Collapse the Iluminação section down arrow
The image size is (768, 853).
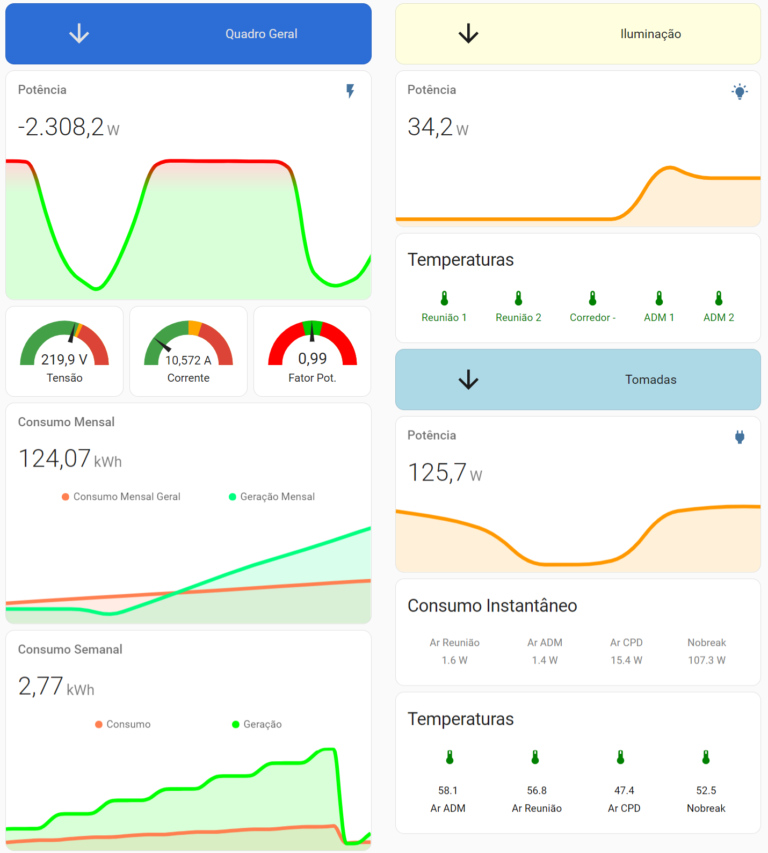pyautogui.click(x=468, y=34)
